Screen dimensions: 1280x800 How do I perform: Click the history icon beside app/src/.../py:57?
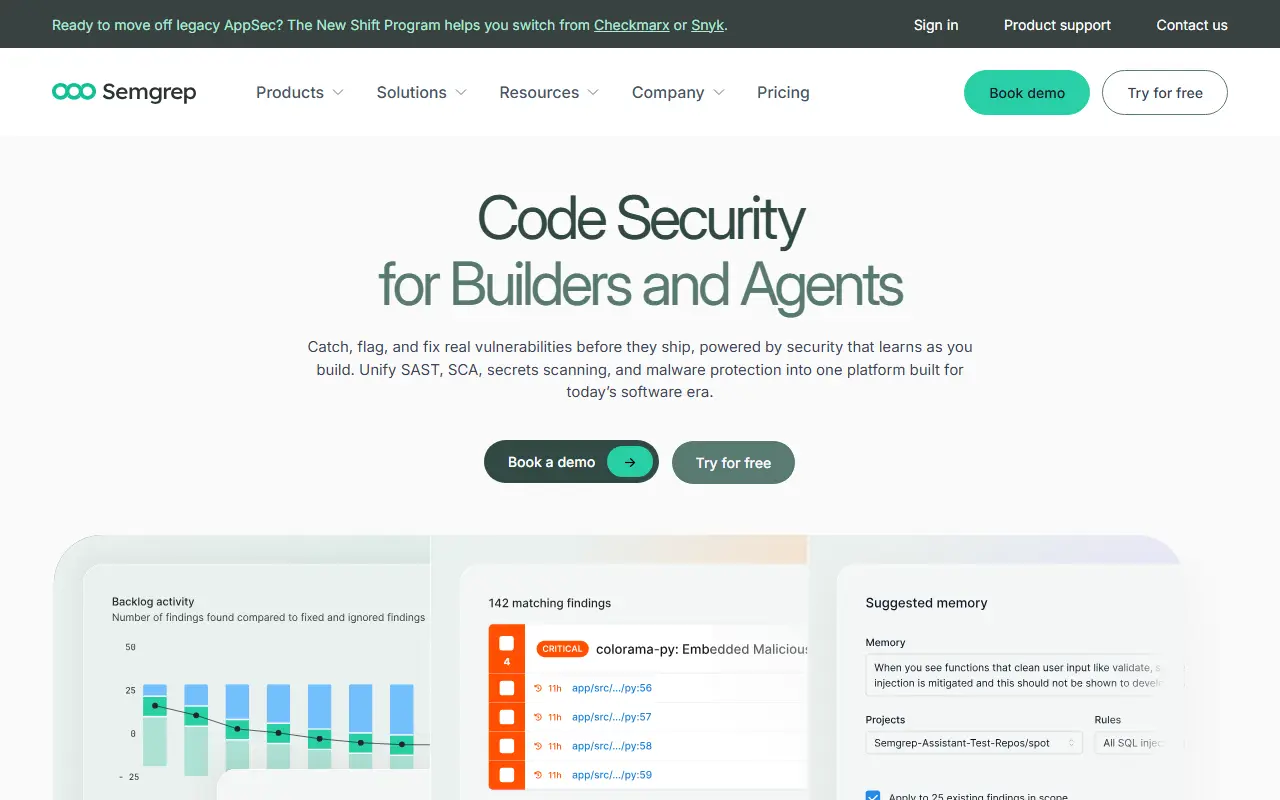[538, 717]
